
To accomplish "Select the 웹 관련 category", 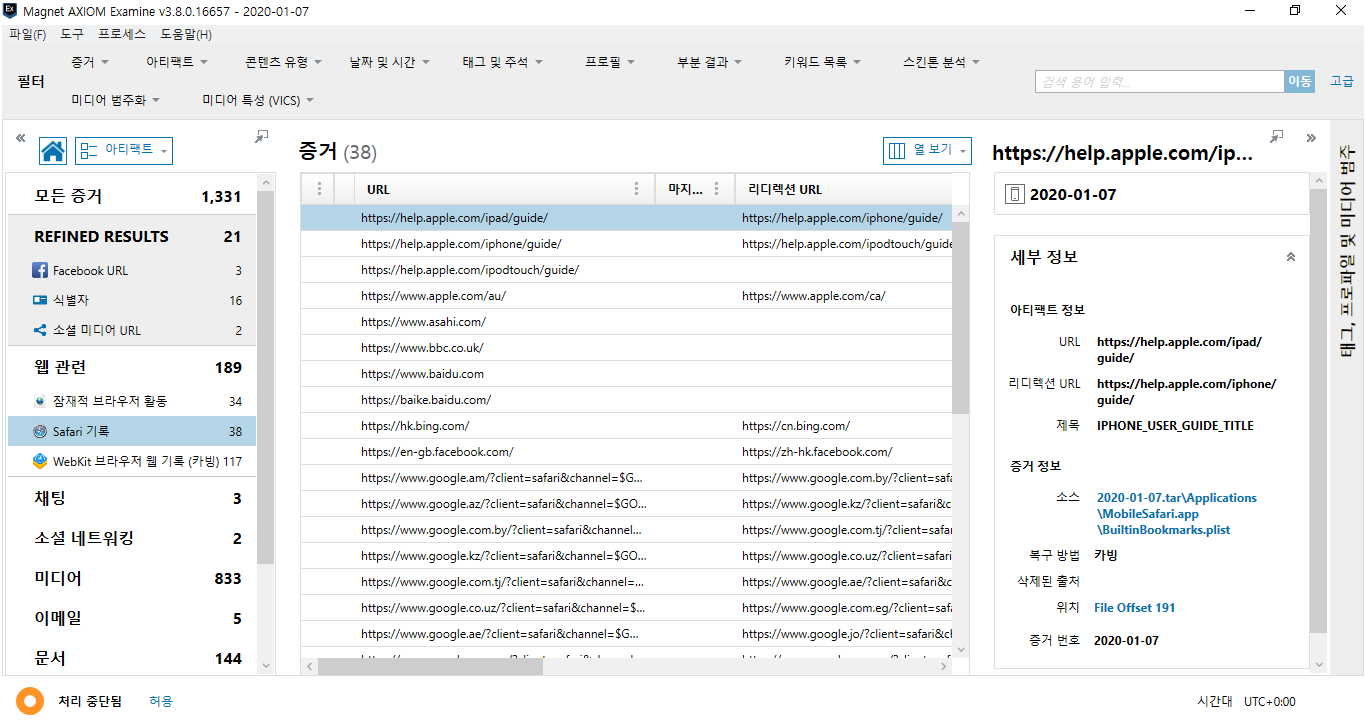I will (x=131, y=367).
